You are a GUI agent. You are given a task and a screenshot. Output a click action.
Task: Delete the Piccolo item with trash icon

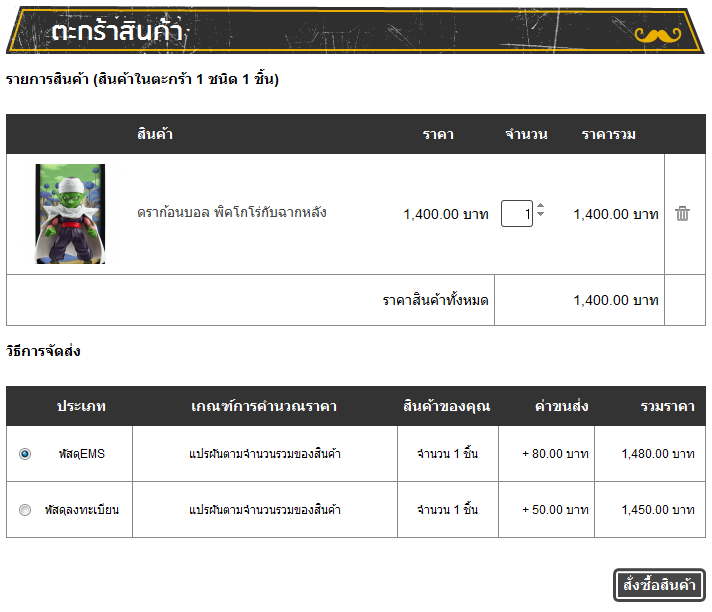pos(682,213)
